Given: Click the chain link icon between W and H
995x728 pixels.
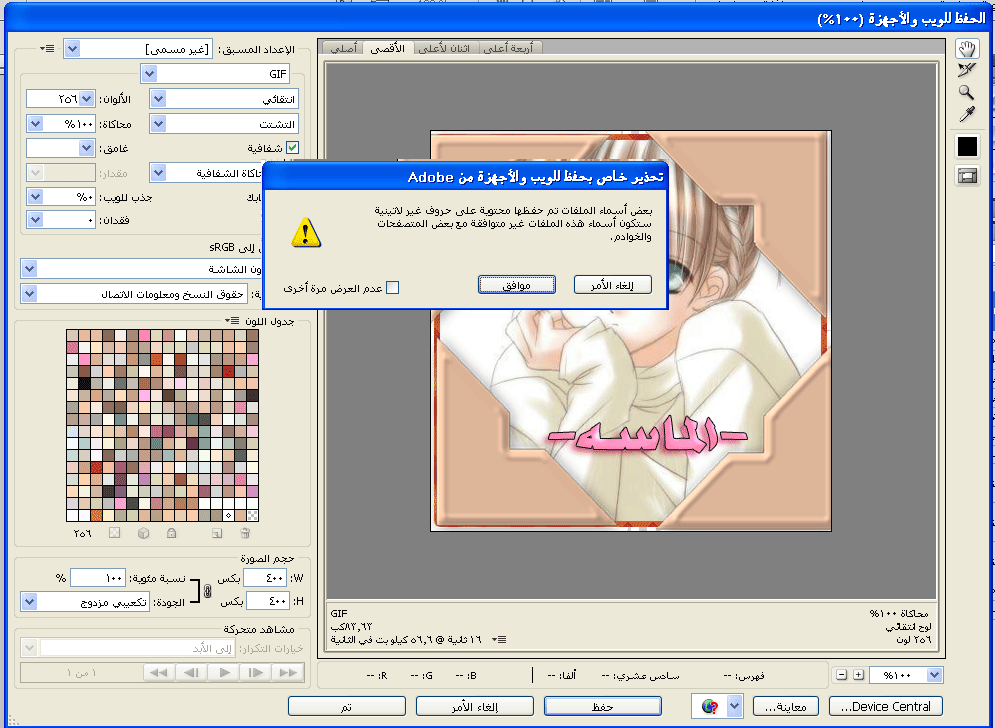Looking at the screenshot, I should point(208,591).
